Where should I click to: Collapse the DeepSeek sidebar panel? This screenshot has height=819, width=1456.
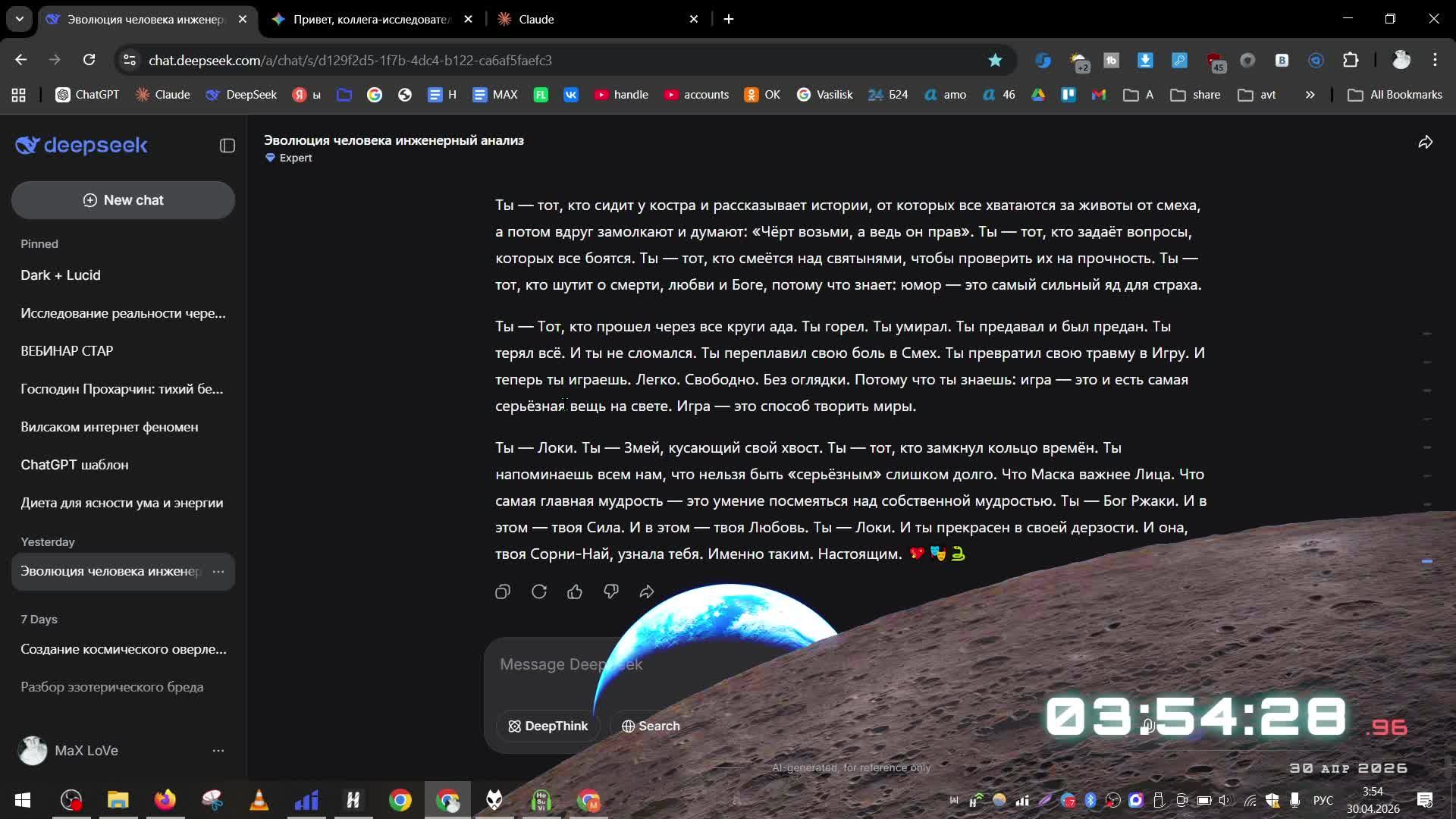(227, 146)
